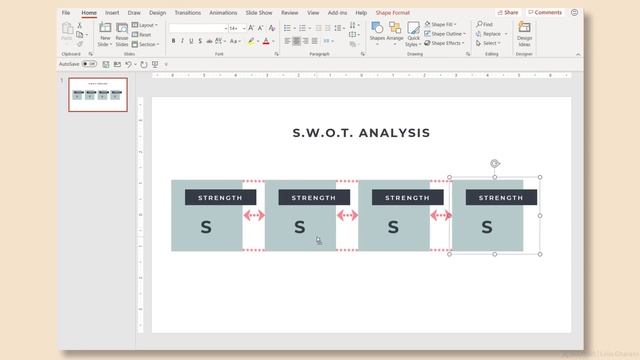
Task: Toggle the AutoSave switch
Action: click(x=89, y=64)
